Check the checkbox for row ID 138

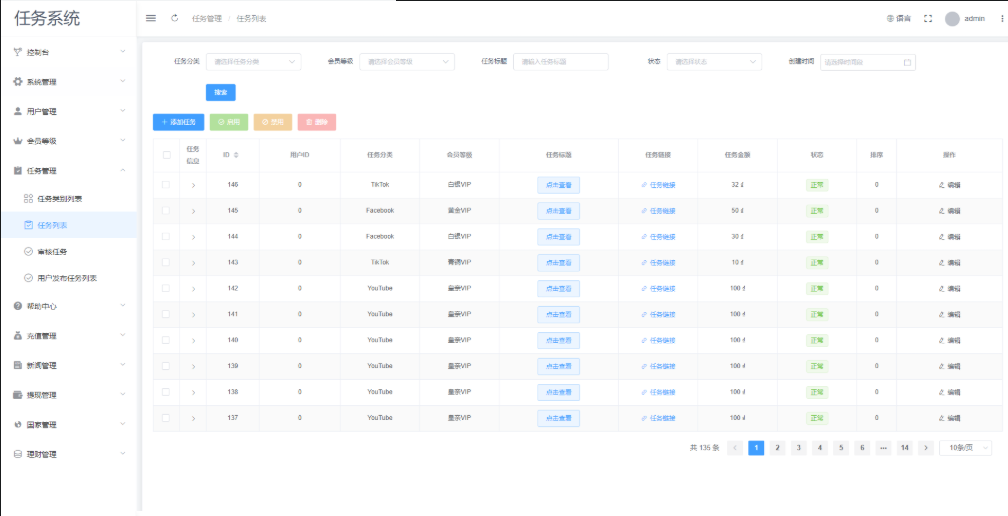click(166, 391)
